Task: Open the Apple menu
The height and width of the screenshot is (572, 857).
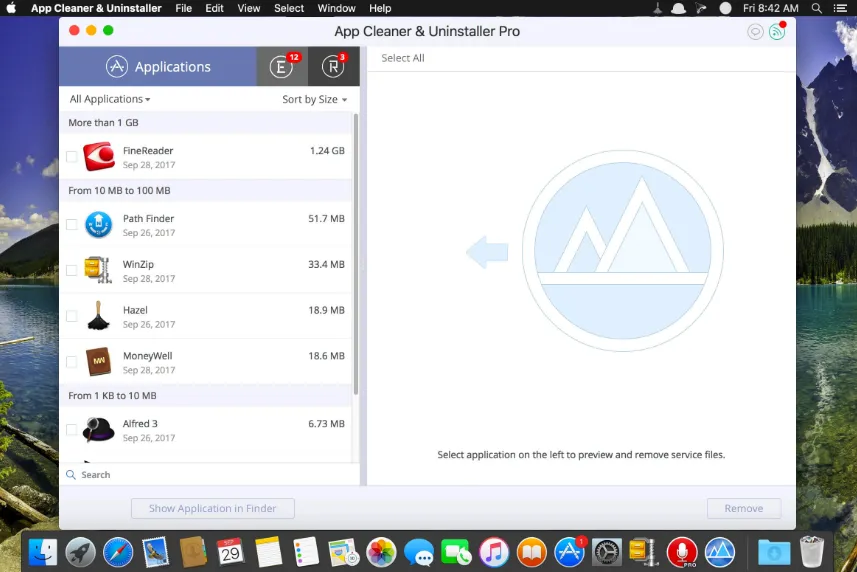Action: coord(11,8)
